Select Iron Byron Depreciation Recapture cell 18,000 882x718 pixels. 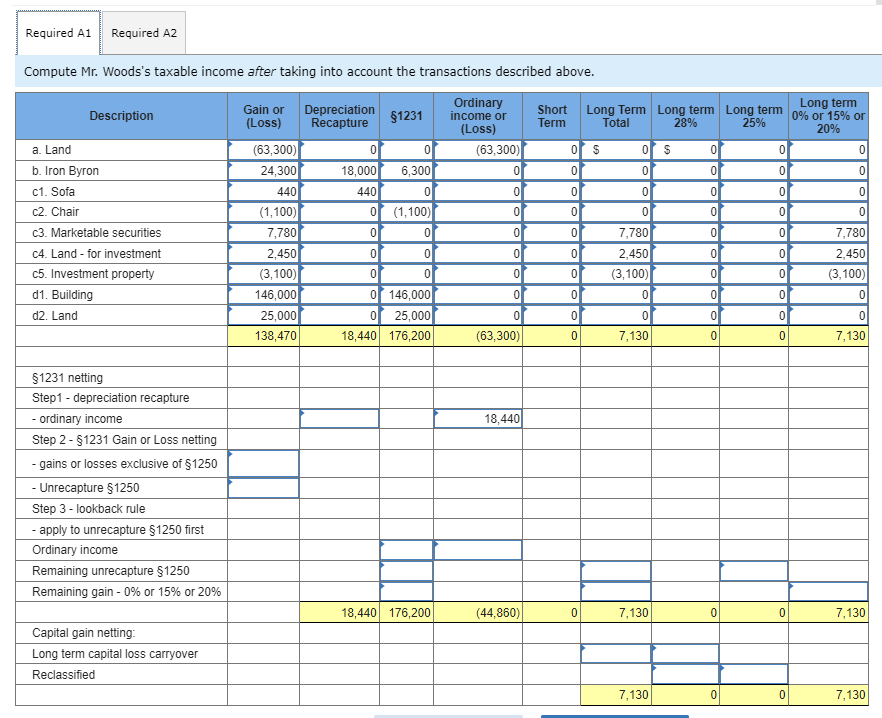(x=339, y=170)
